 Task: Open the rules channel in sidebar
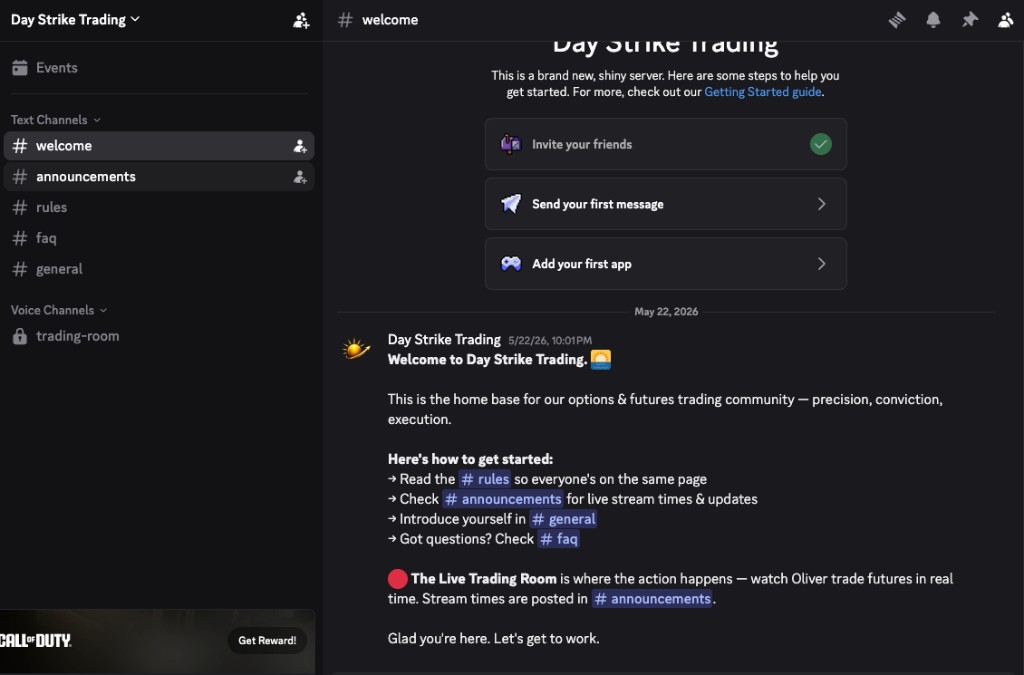click(x=159, y=207)
